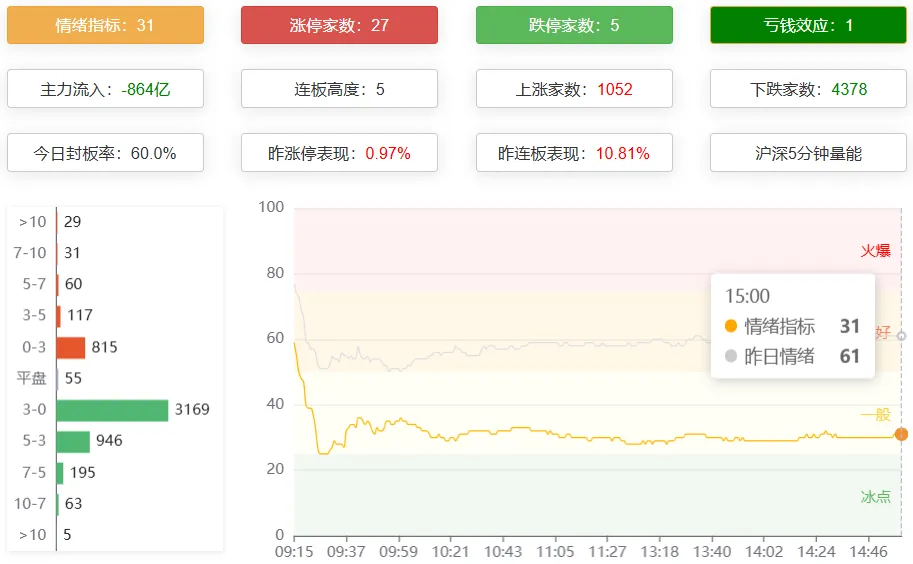Open the 连板高度: 5 box
This screenshot has height=564, width=913.
(339, 89)
